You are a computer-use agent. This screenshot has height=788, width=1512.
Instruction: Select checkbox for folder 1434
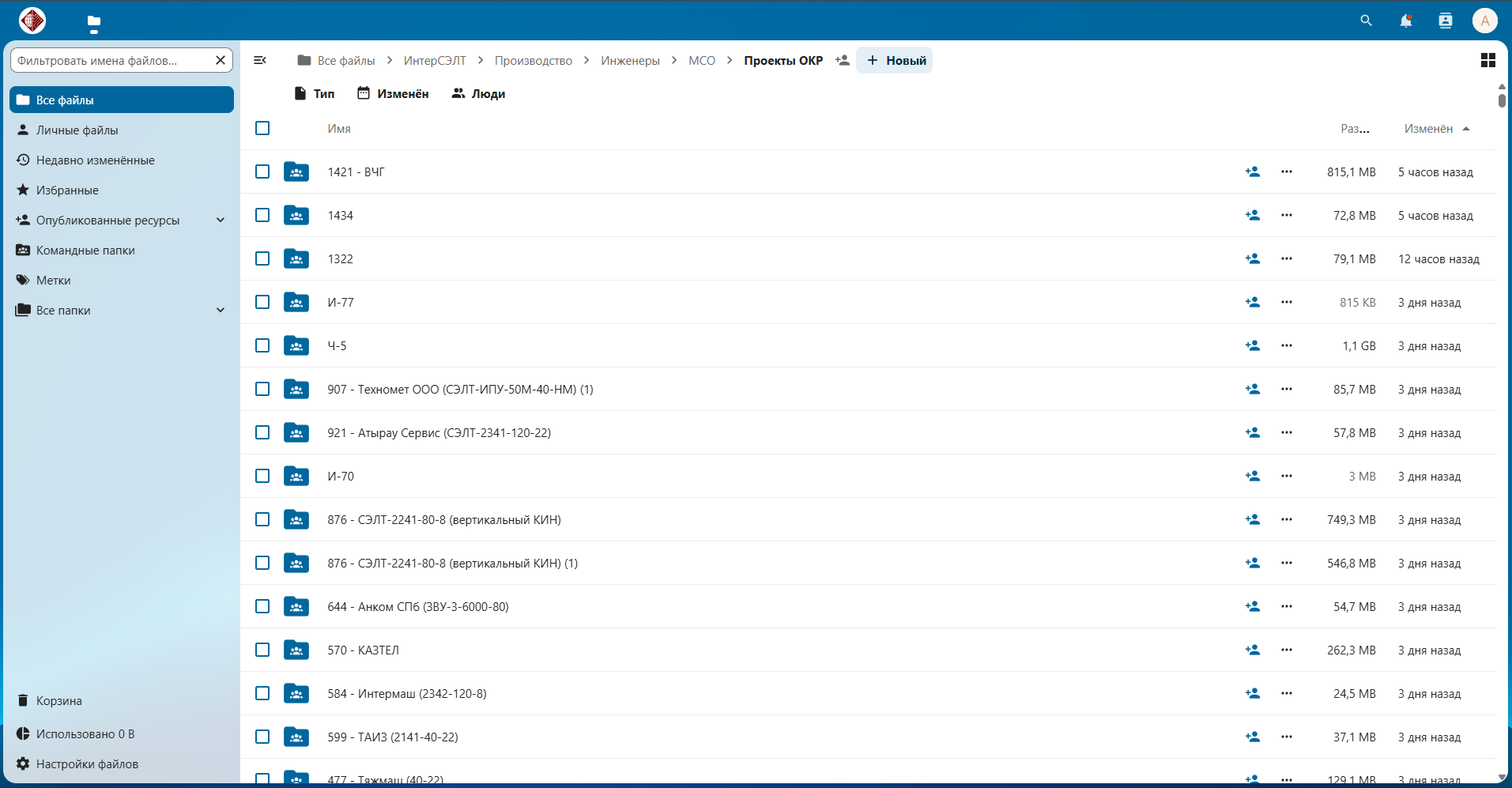(x=262, y=215)
